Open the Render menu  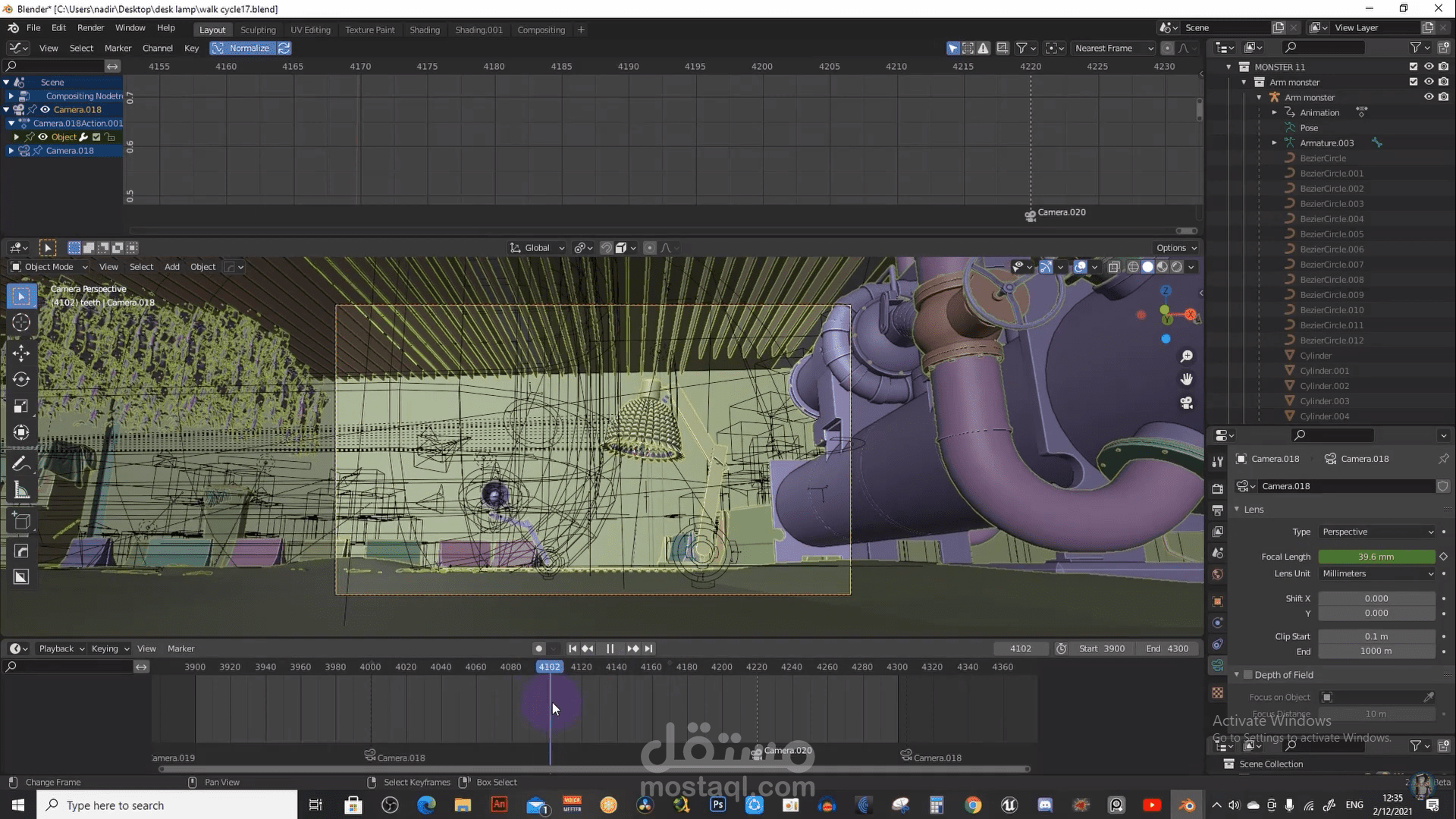90,27
